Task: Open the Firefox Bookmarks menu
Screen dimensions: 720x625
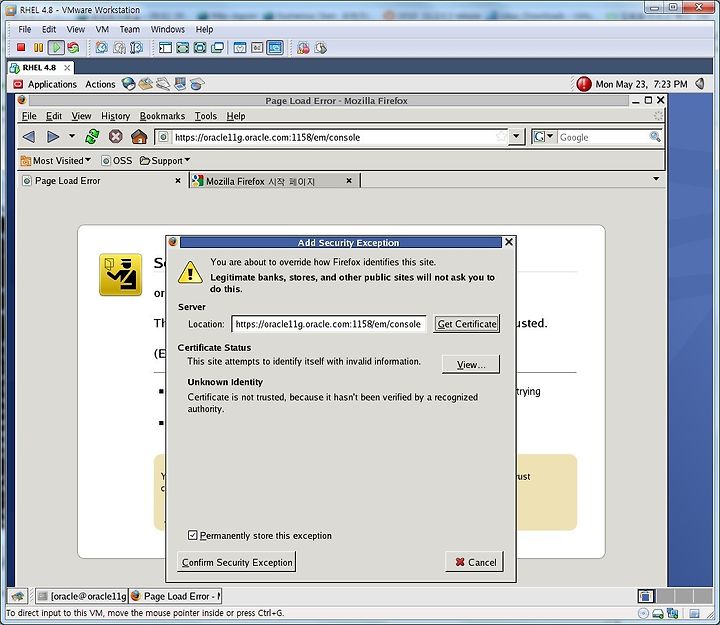Action: click(162, 116)
